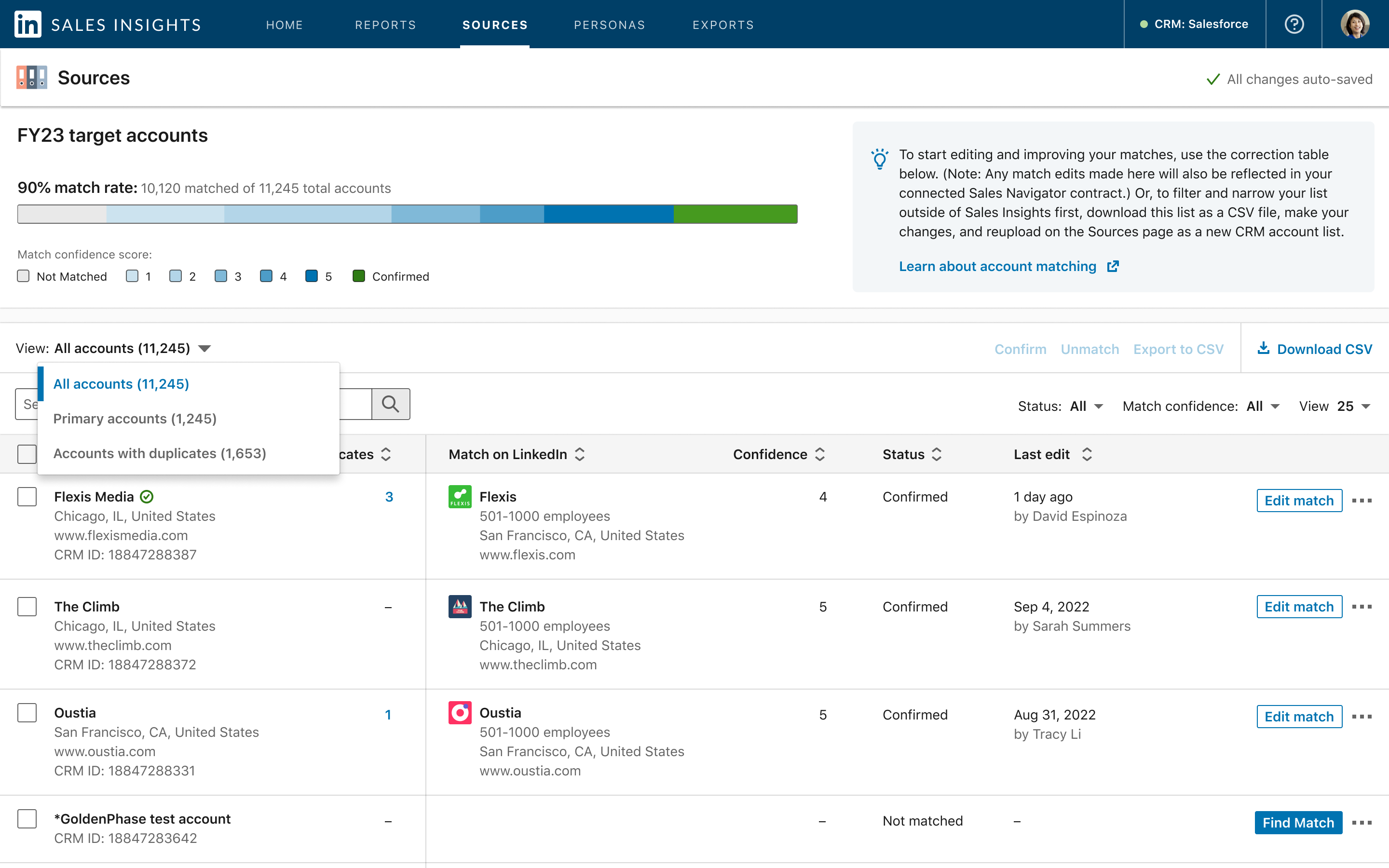Screen dimensions: 1389x868
Task: Click the Oustia company logo
Action: [460, 712]
